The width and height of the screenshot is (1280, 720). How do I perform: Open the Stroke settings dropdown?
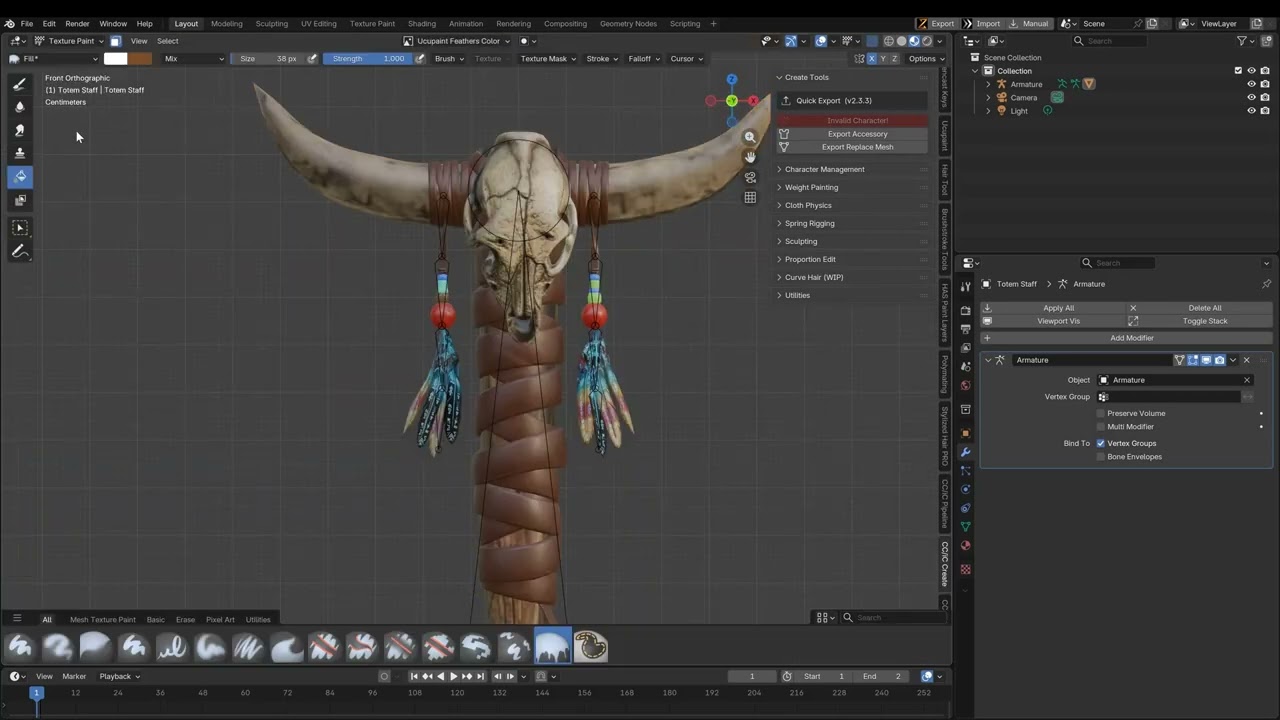coord(601,59)
